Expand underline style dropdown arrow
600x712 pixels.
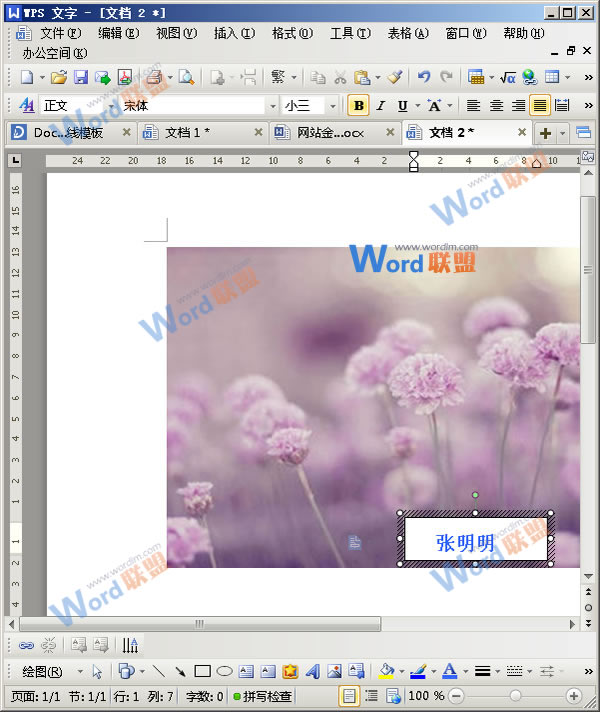tap(417, 106)
